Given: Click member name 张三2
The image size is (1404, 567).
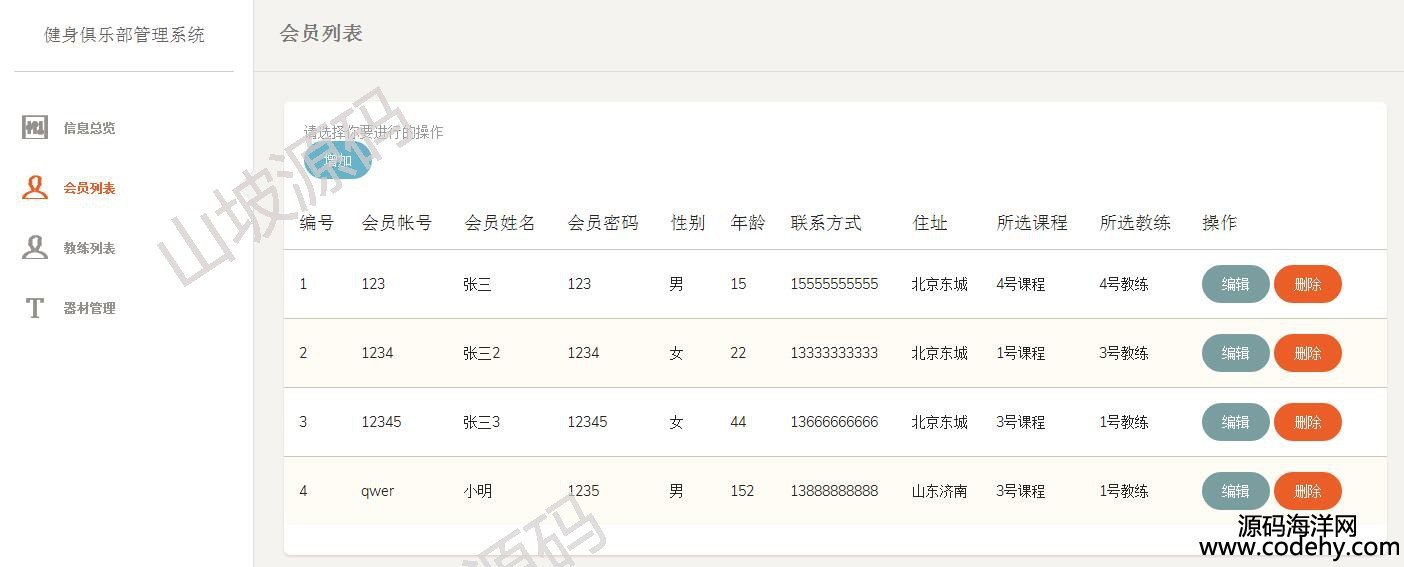Looking at the screenshot, I should coord(481,353).
